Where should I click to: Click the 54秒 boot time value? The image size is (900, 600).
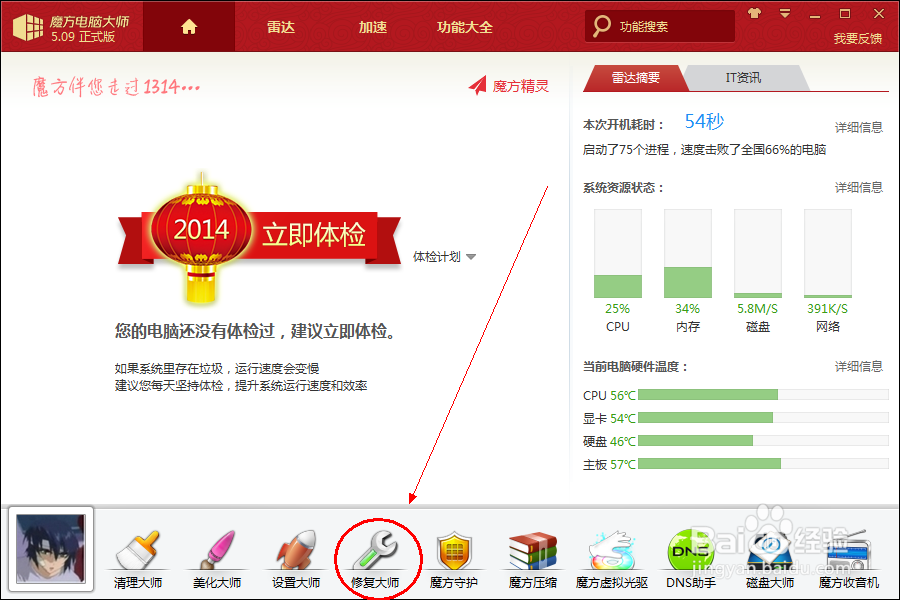[704, 121]
